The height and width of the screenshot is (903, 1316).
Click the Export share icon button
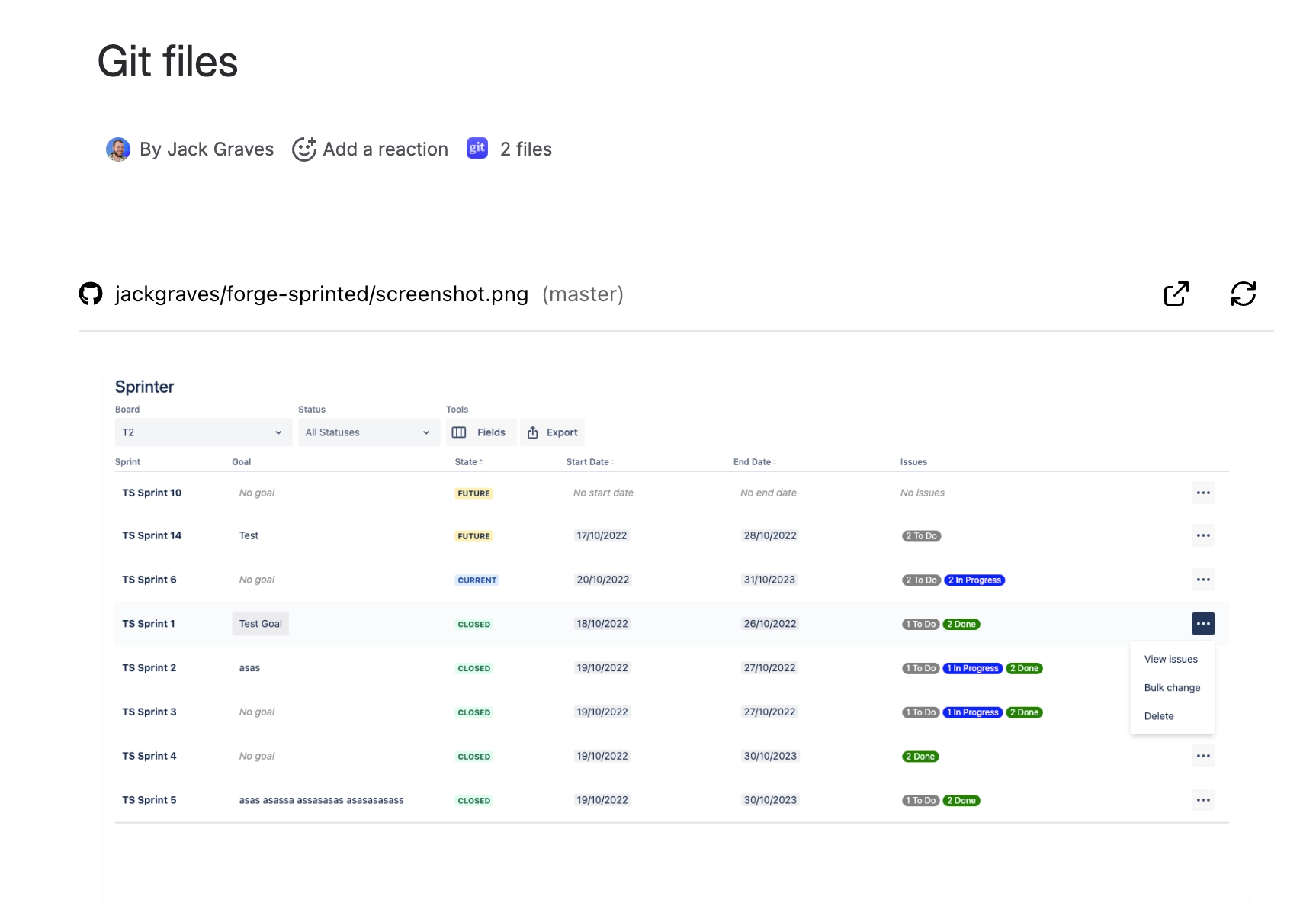point(533,432)
